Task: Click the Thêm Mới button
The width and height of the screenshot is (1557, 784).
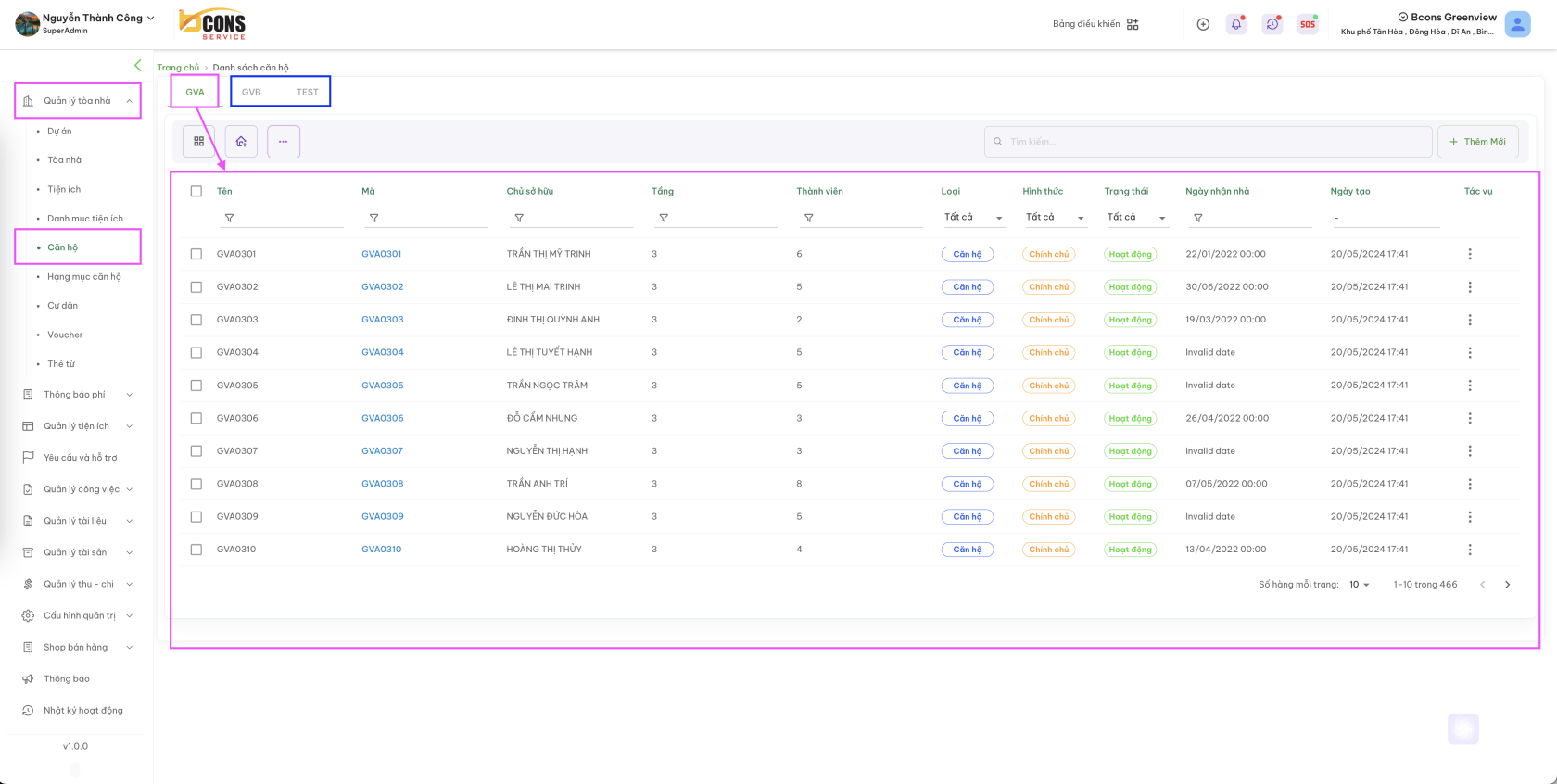Action: point(1477,142)
